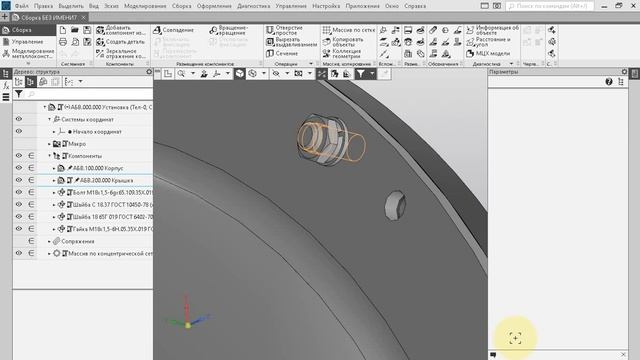Activate Сечение section tool
The image size is (640, 360).
point(282,53)
